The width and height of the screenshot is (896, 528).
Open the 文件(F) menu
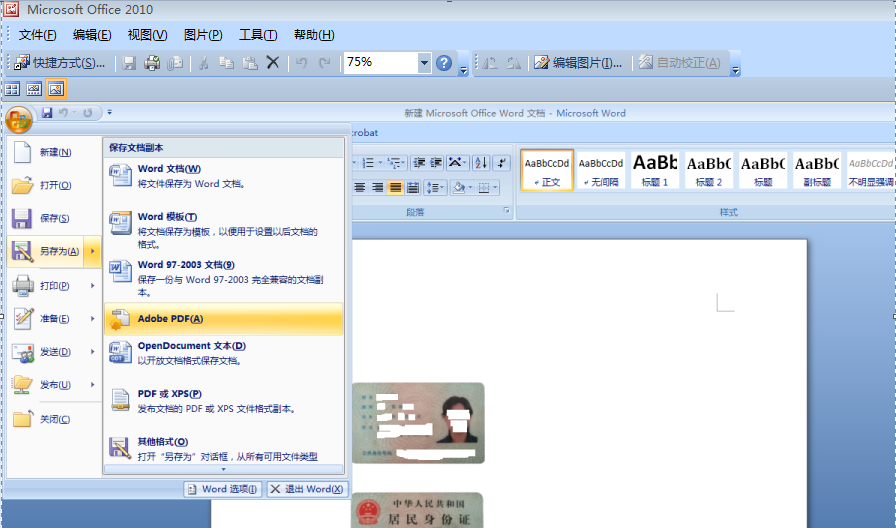coord(37,35)
